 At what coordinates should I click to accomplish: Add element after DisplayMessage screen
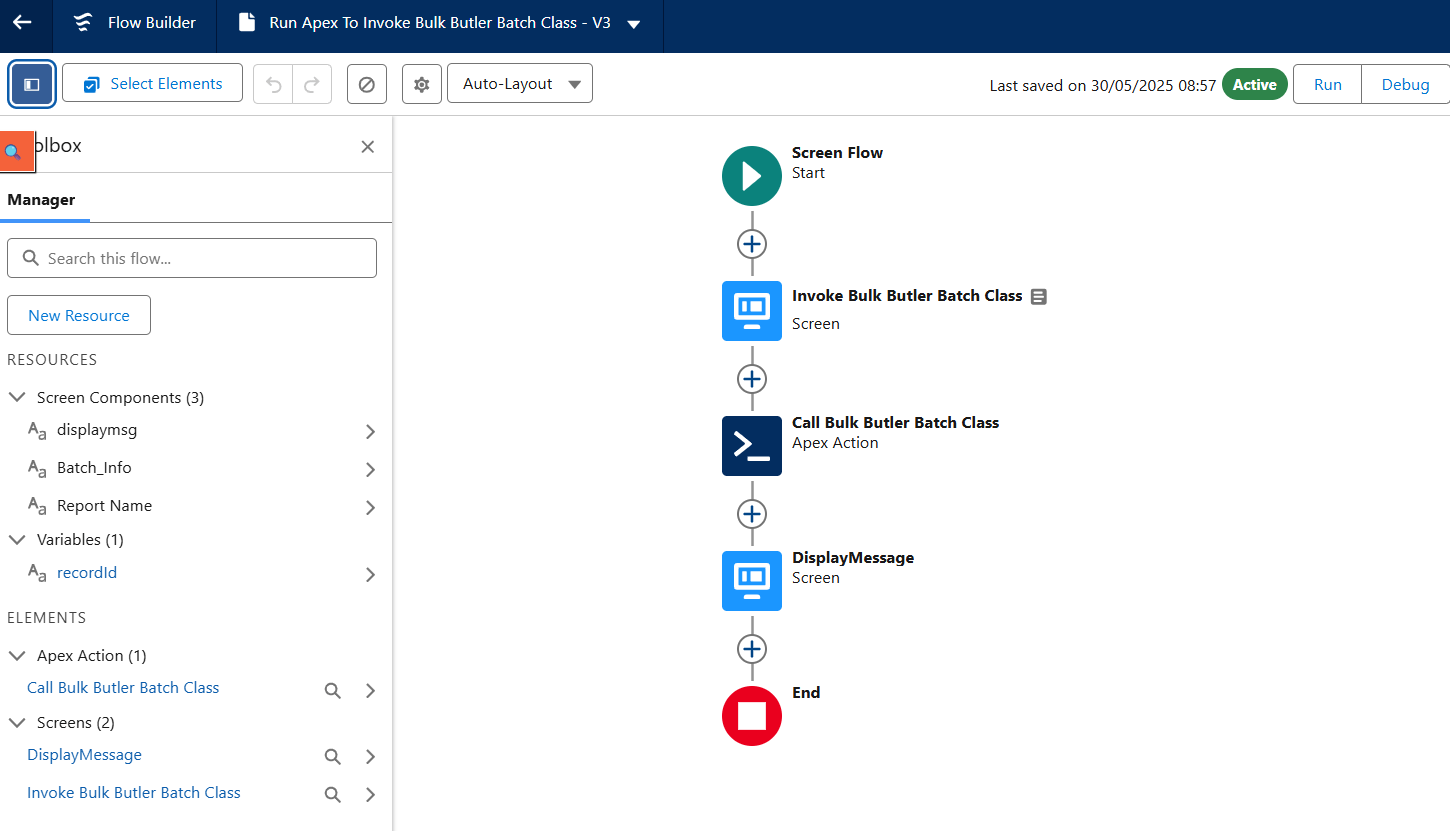(752, 648)
